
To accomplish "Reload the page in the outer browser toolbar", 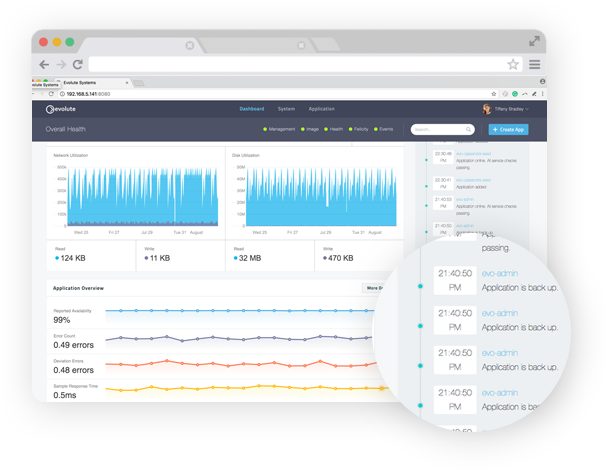I will pyautogui.click(x=78, y=64).
